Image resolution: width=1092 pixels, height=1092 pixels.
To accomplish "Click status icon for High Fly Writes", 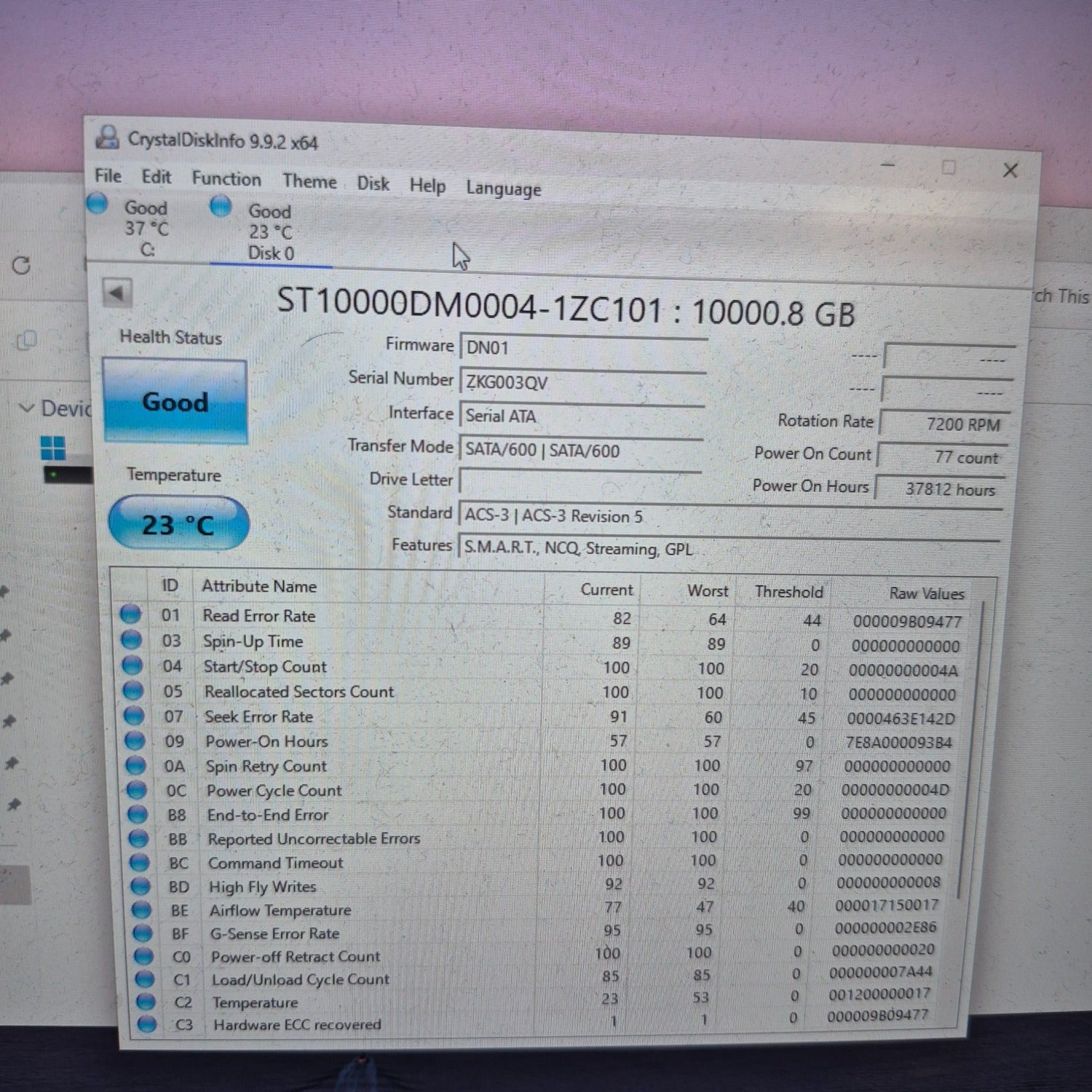I will (141, 887).
